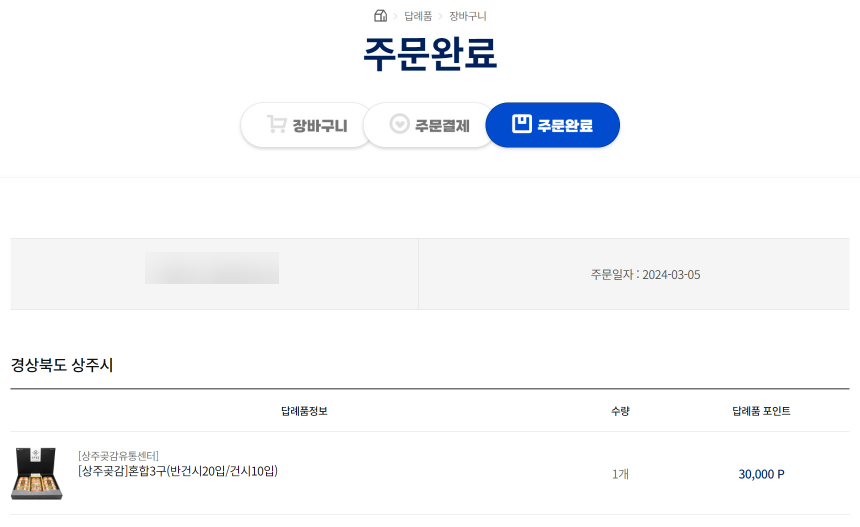This screenshot has width=860, height=527.
Task: Click the home icon in breadcrumb
Action: click(x=380, y=16)
